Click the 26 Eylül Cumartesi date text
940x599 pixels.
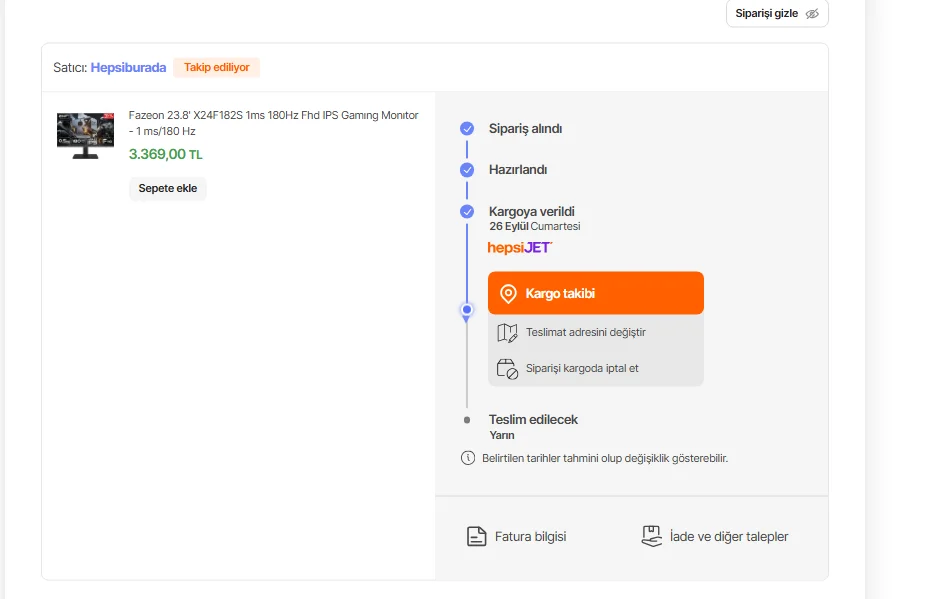pos(535,227)
